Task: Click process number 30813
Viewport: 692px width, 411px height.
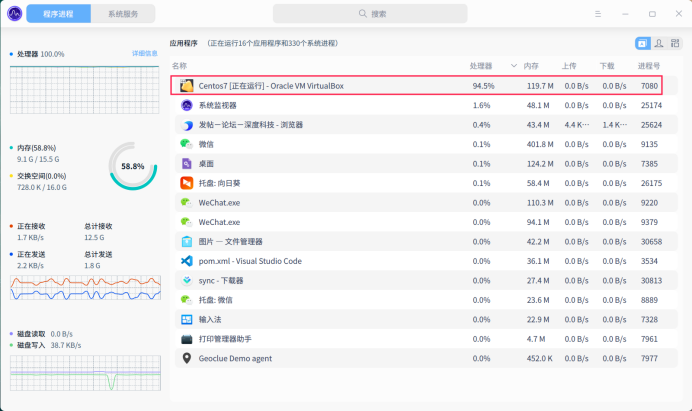Action: pyautogui.click(x=651, y=280)
